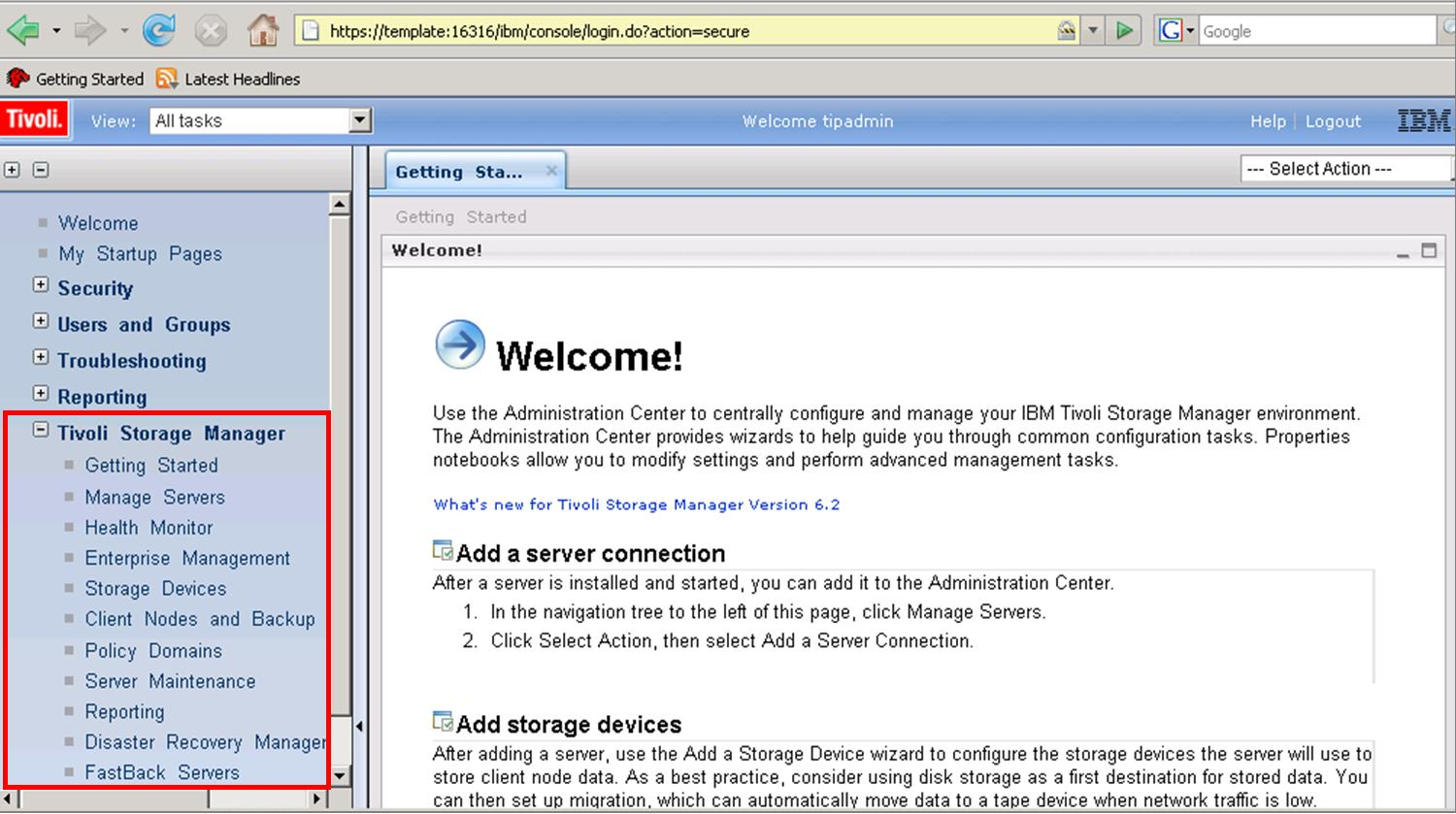Screen dimensions: 1456x814
Task: Open Client Nodes and Backup
Action: (x=200, y=619)
